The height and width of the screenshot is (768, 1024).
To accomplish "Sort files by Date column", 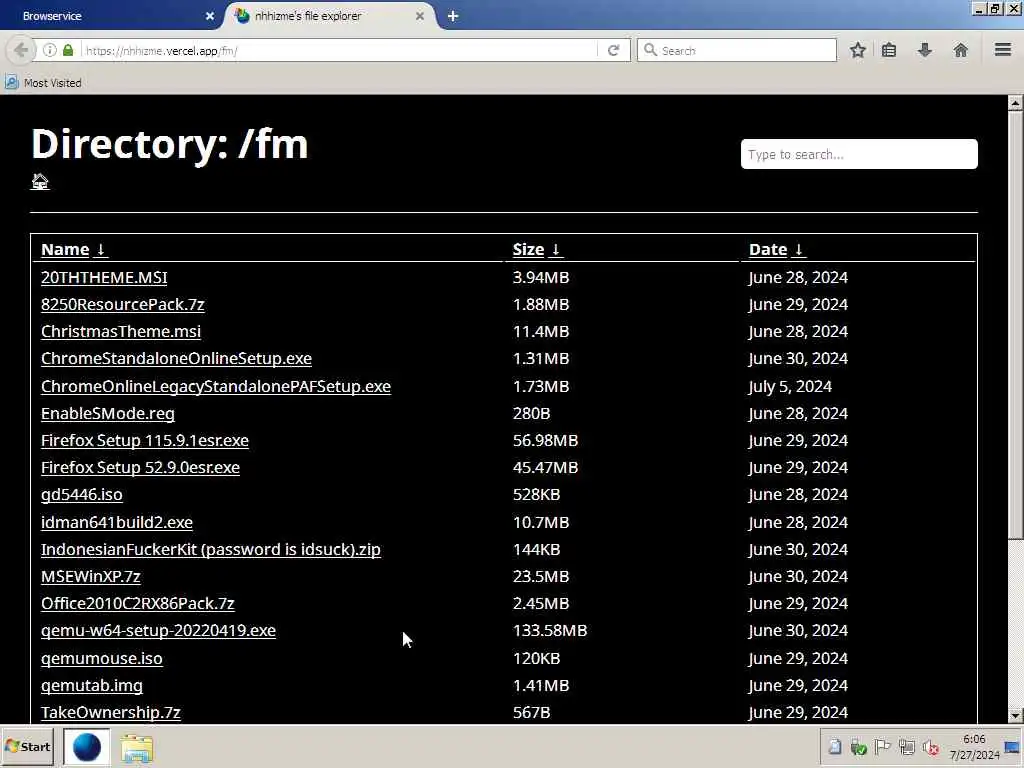I will tap(776, 249).
